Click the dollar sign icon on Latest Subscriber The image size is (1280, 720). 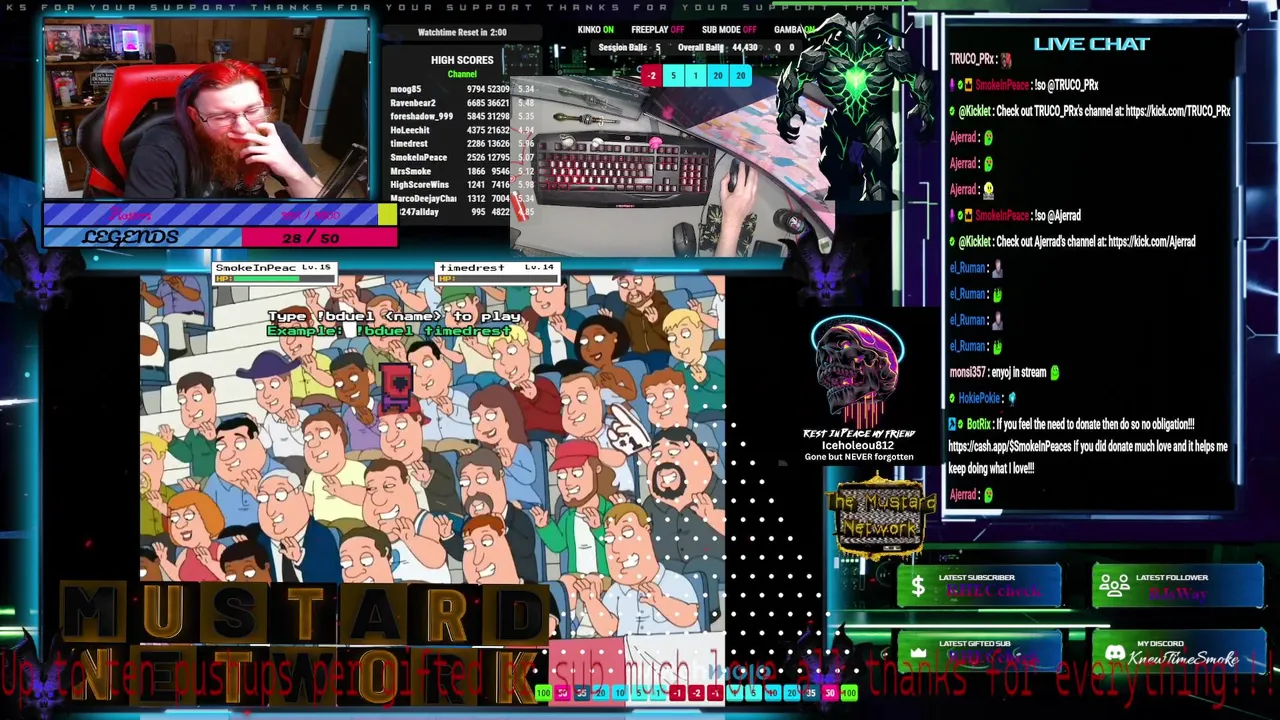pyautogui.click(x=917, y=586)
